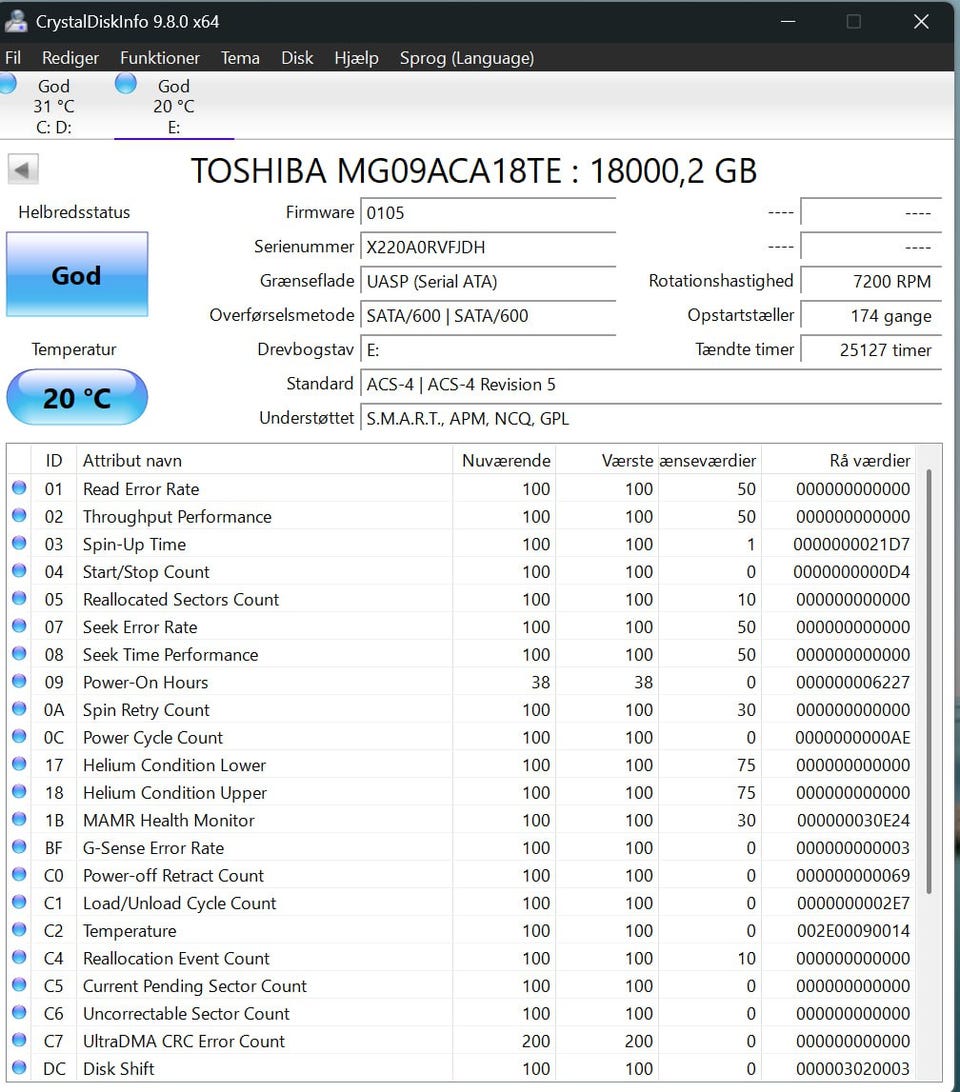This screenshot has width=960, height=1092.
Task: Open the Sprog (Language) menu
Action: pos(466,58)
